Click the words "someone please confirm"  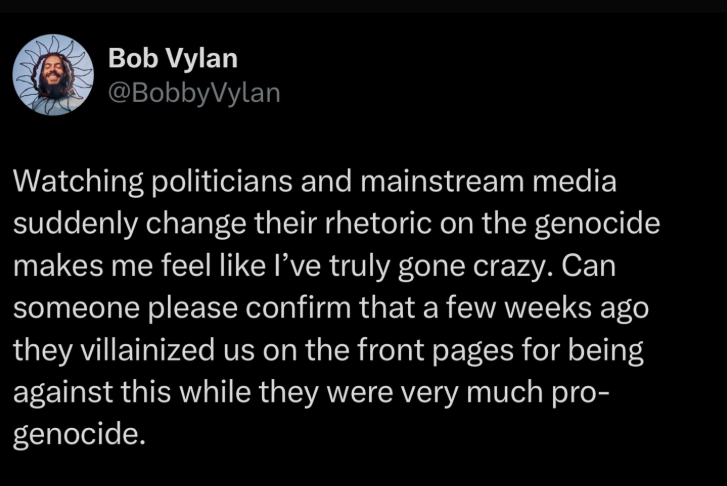[x=182, y=308]
